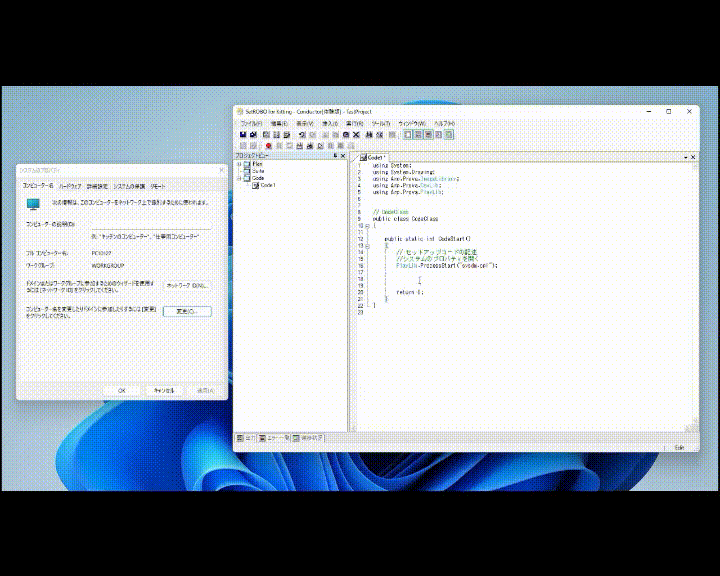The height and width of the screenshot is (576, 720).
Task: Open the editor tab list dropdown arrow
Action: 686,157
